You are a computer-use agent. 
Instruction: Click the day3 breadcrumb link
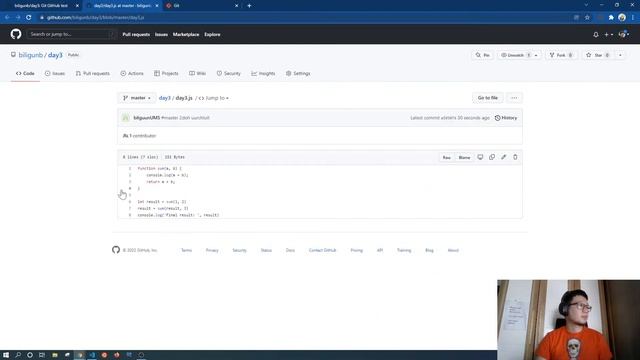click(x=164, y=98)
